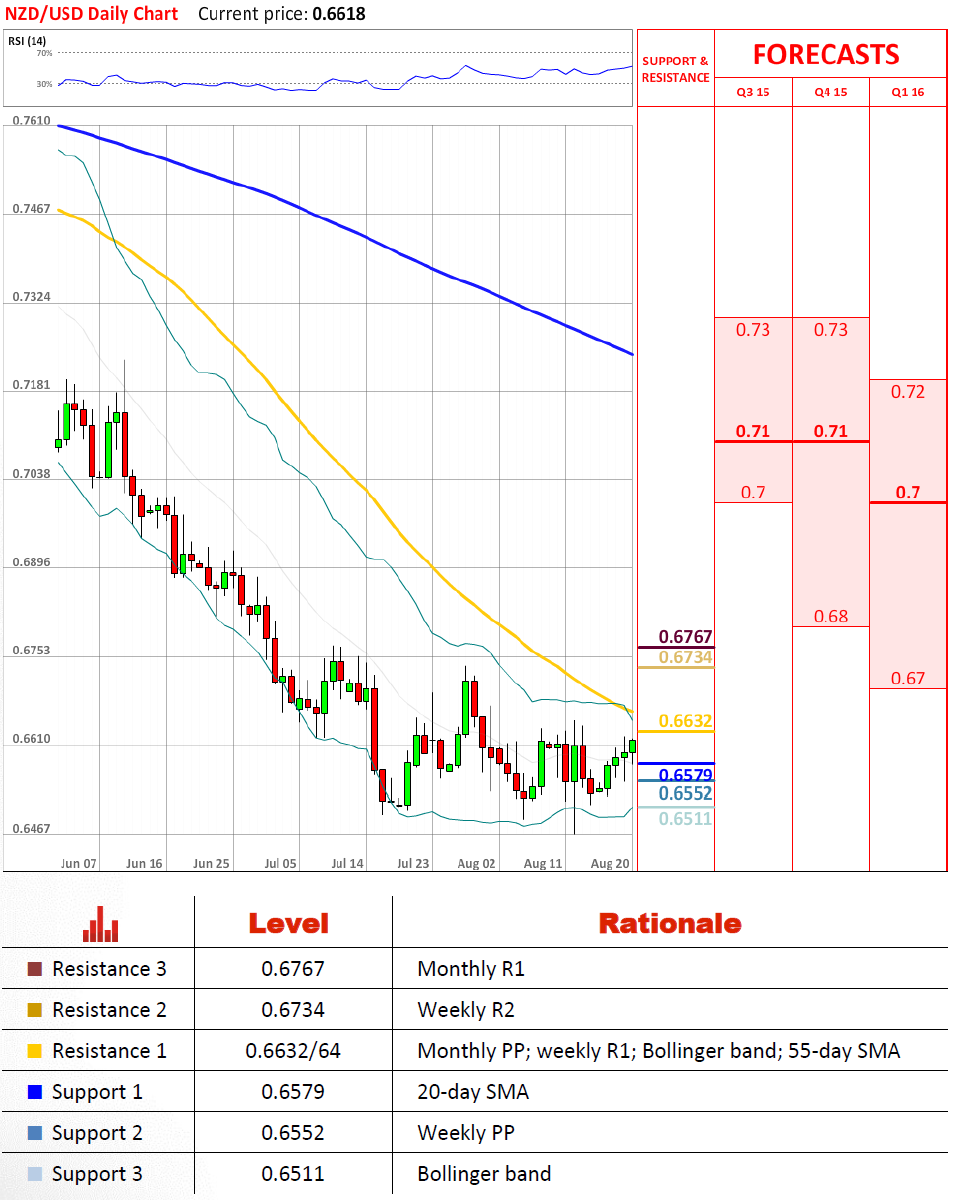The height and width of the screenshot is (1200, 963).
Task: Click the 0.6511 cell in the Level column
Action: pos(293,1174)
